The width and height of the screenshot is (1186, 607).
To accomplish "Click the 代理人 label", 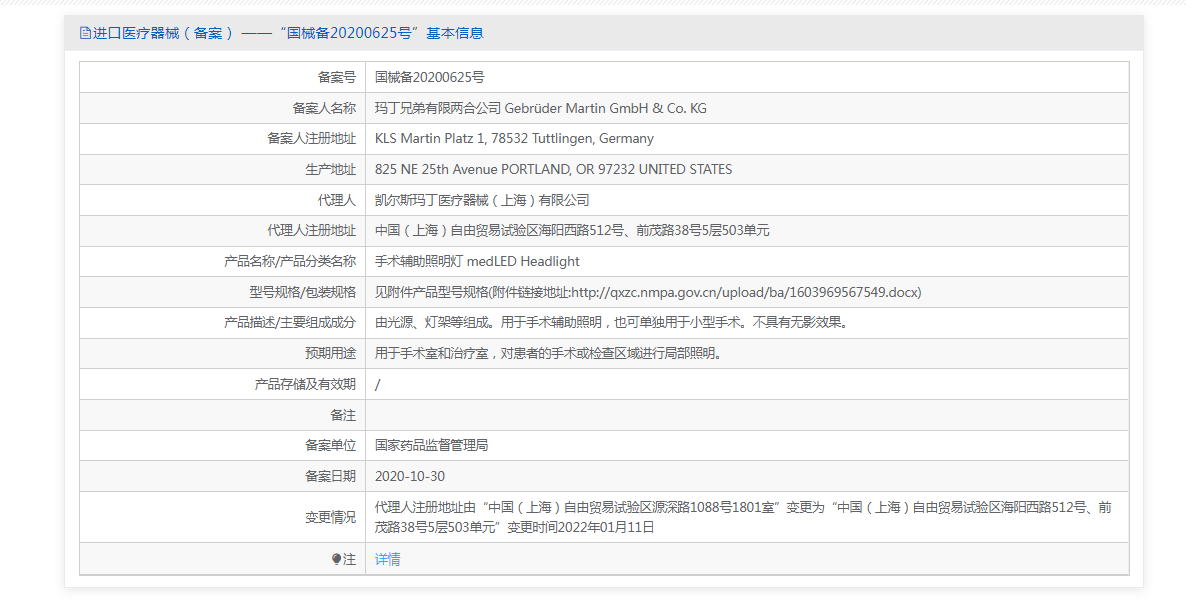I will (x=337, y=200).
